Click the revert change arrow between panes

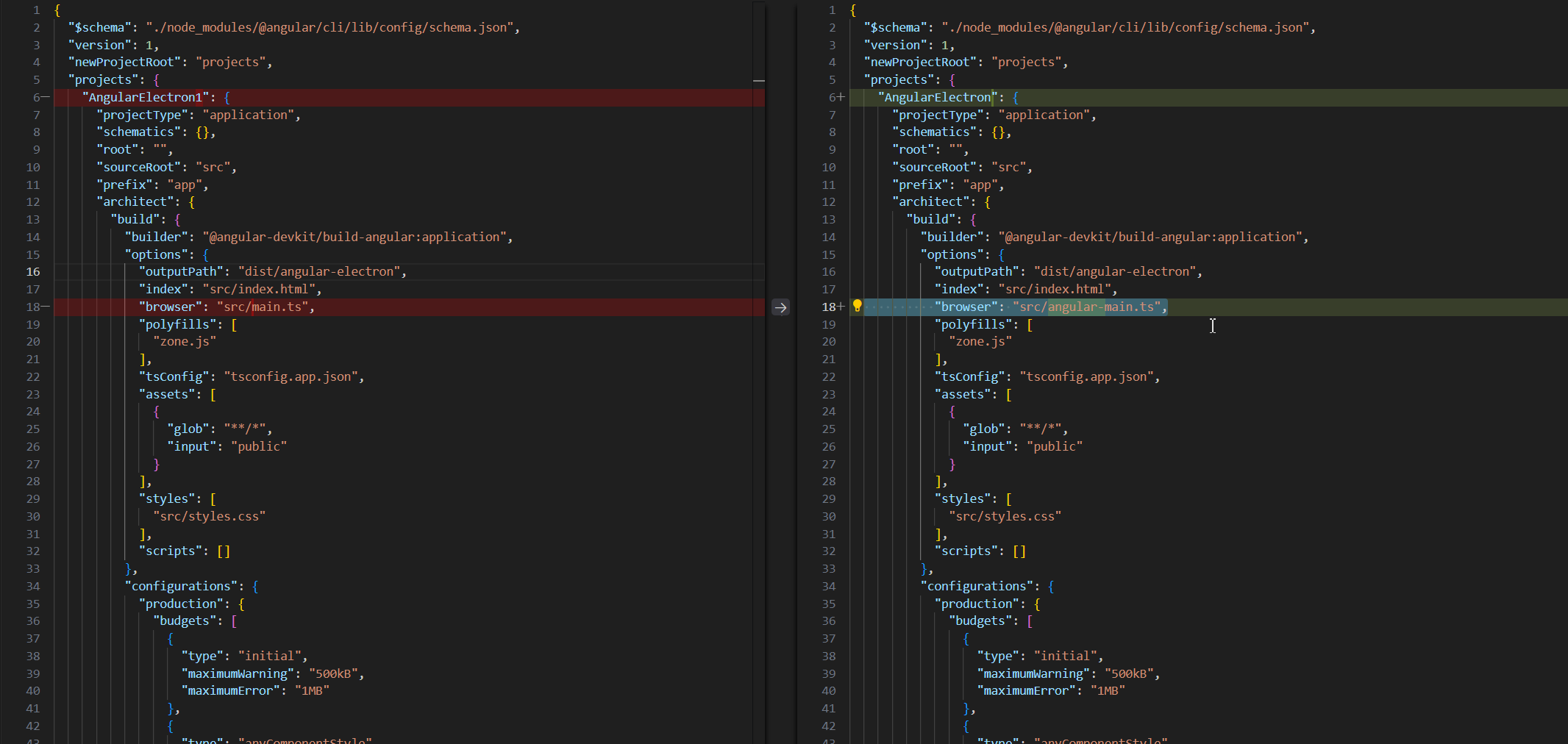click(780, 307)
